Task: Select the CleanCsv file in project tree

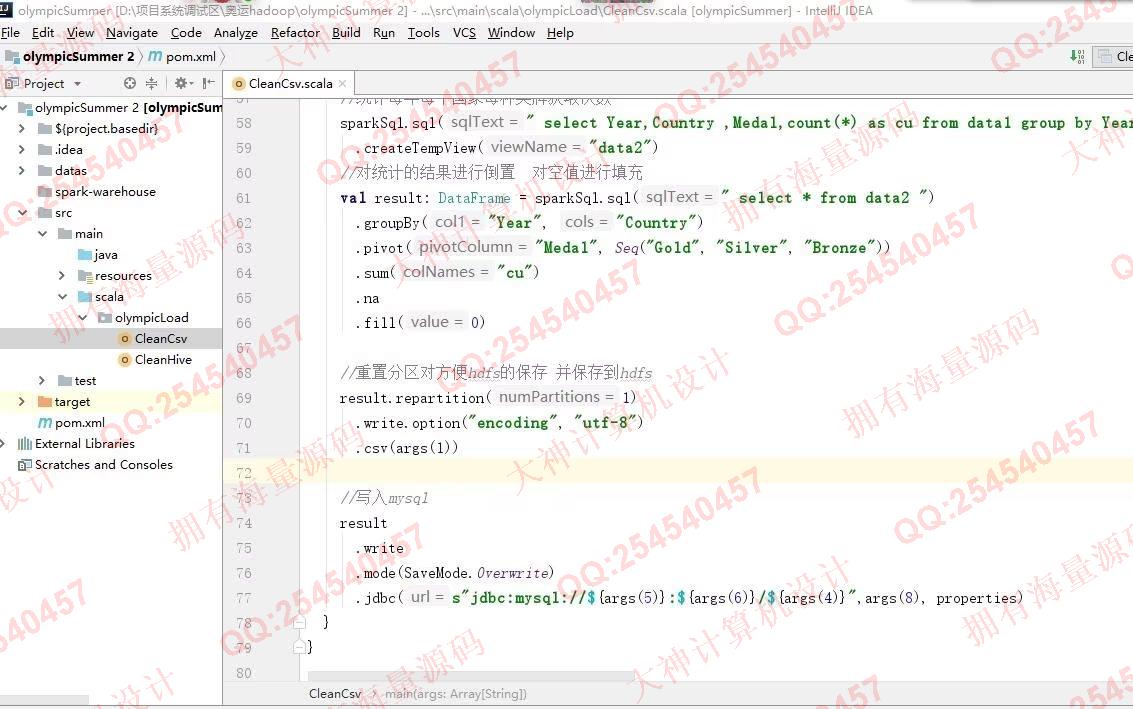Action: [x=160, y=338]
